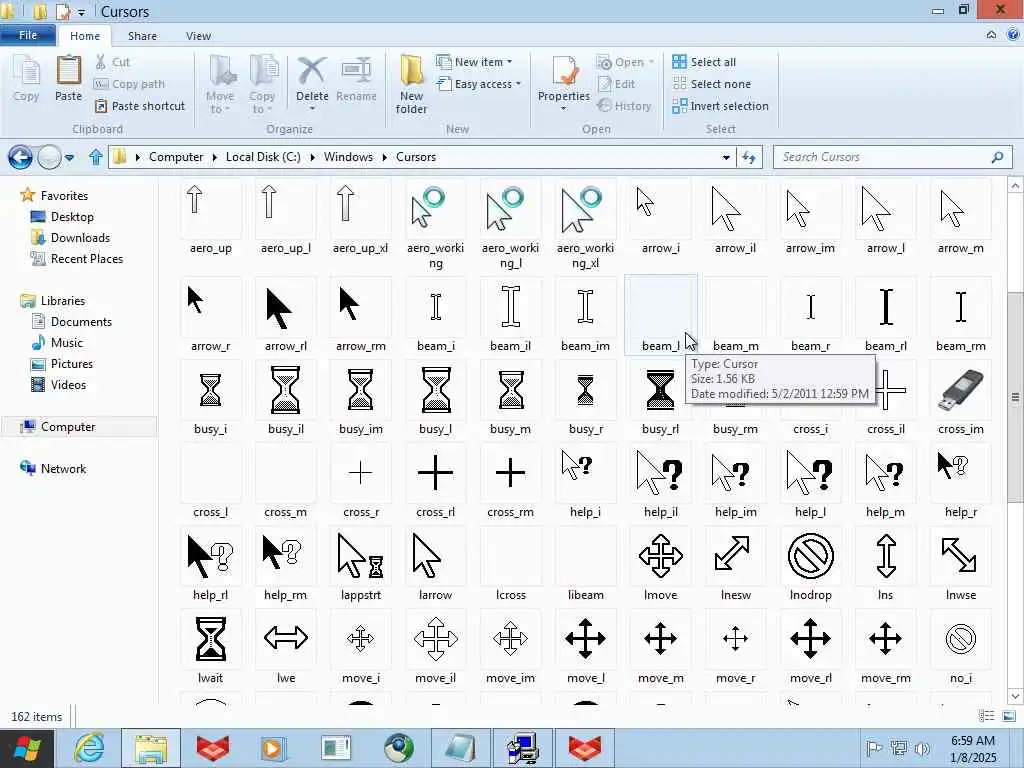Select the lnodrop prohibited cursor file
1024x768 pixels.
pyautogui.click(x=810, y=564)
